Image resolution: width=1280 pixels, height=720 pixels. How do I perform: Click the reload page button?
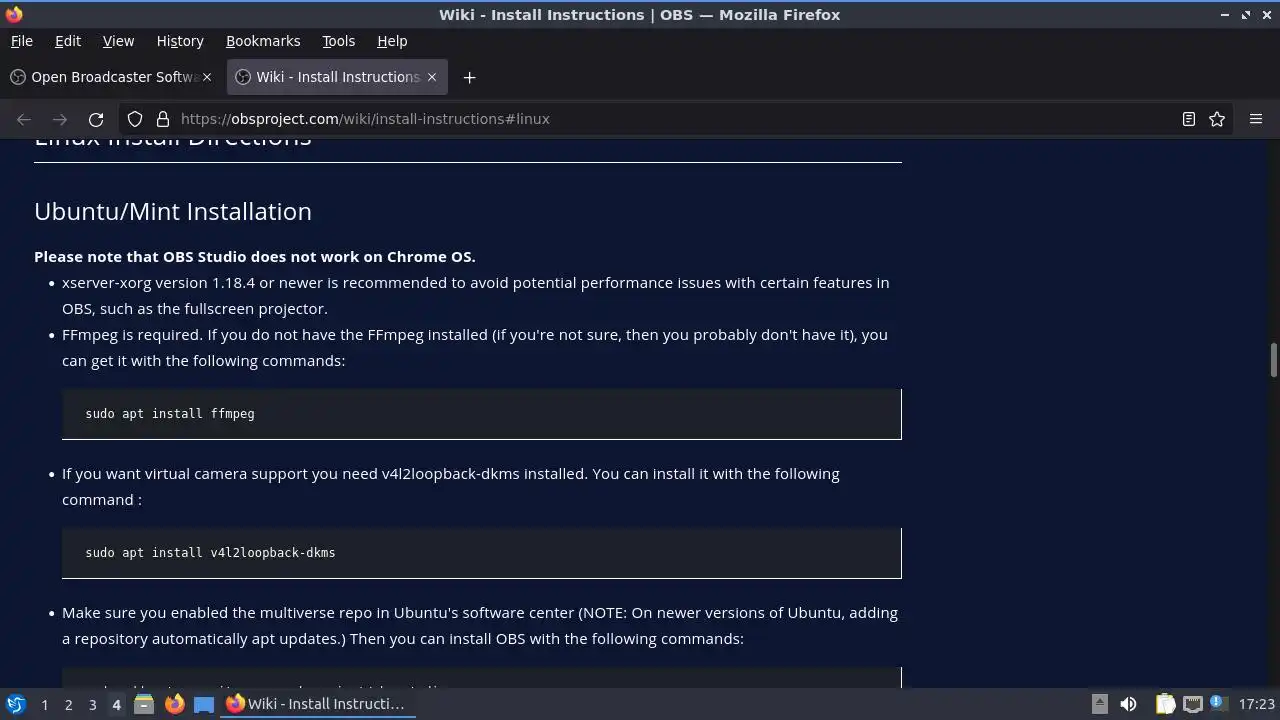pos(96,119)
